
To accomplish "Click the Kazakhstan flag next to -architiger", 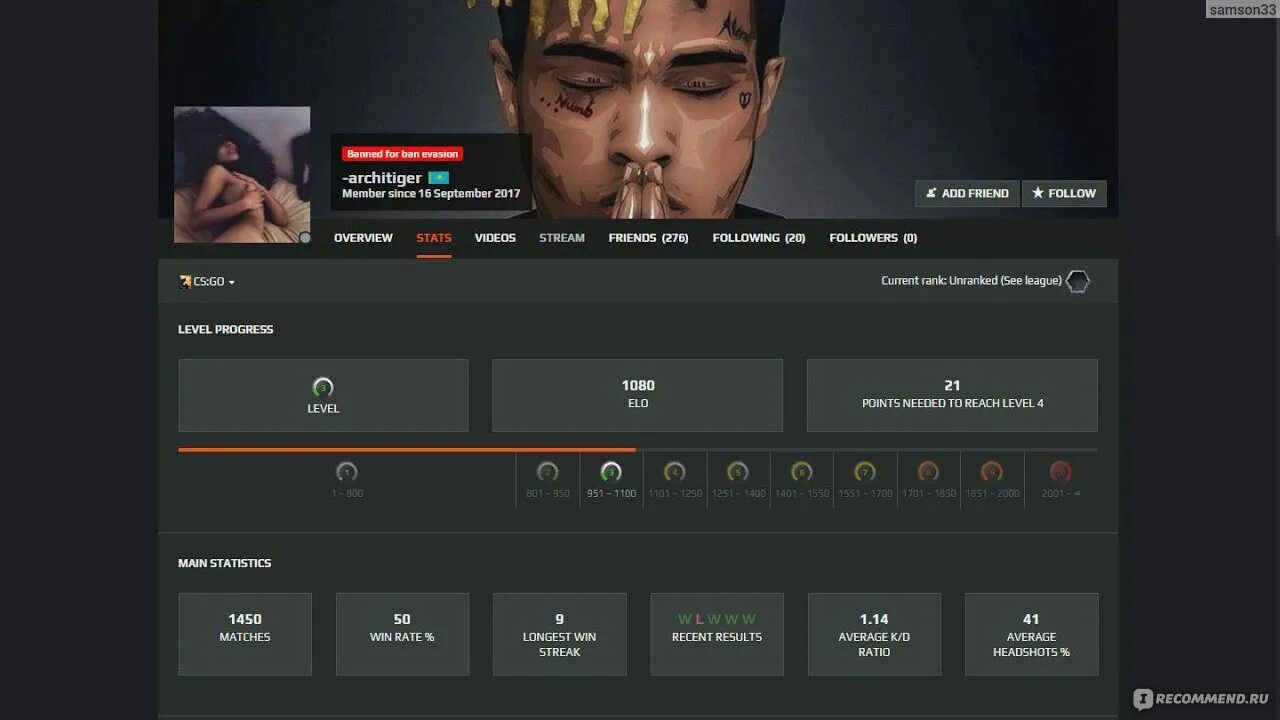I will pyautogui.click(x=439, y=178).
